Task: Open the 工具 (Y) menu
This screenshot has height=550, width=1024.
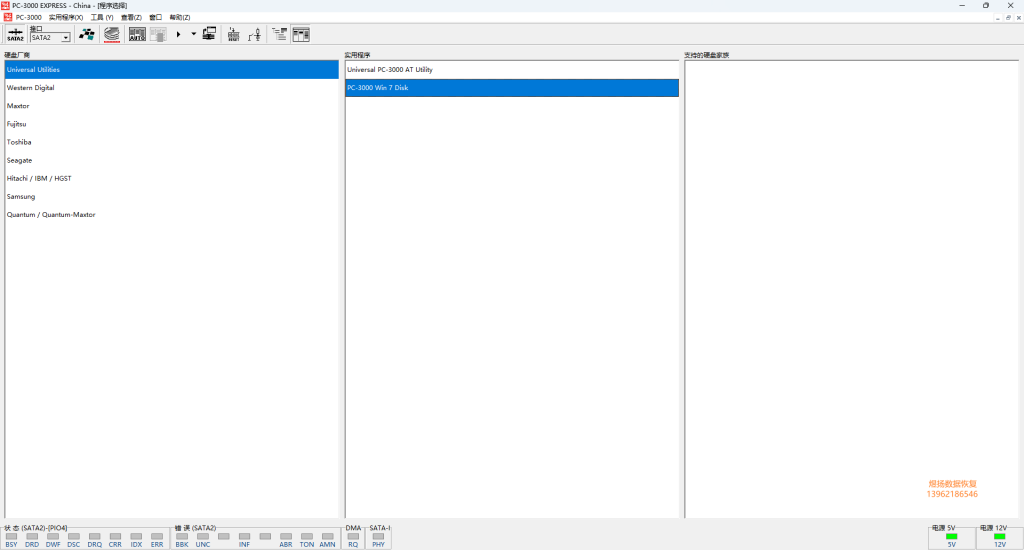Action: click(x=102, y=18)
